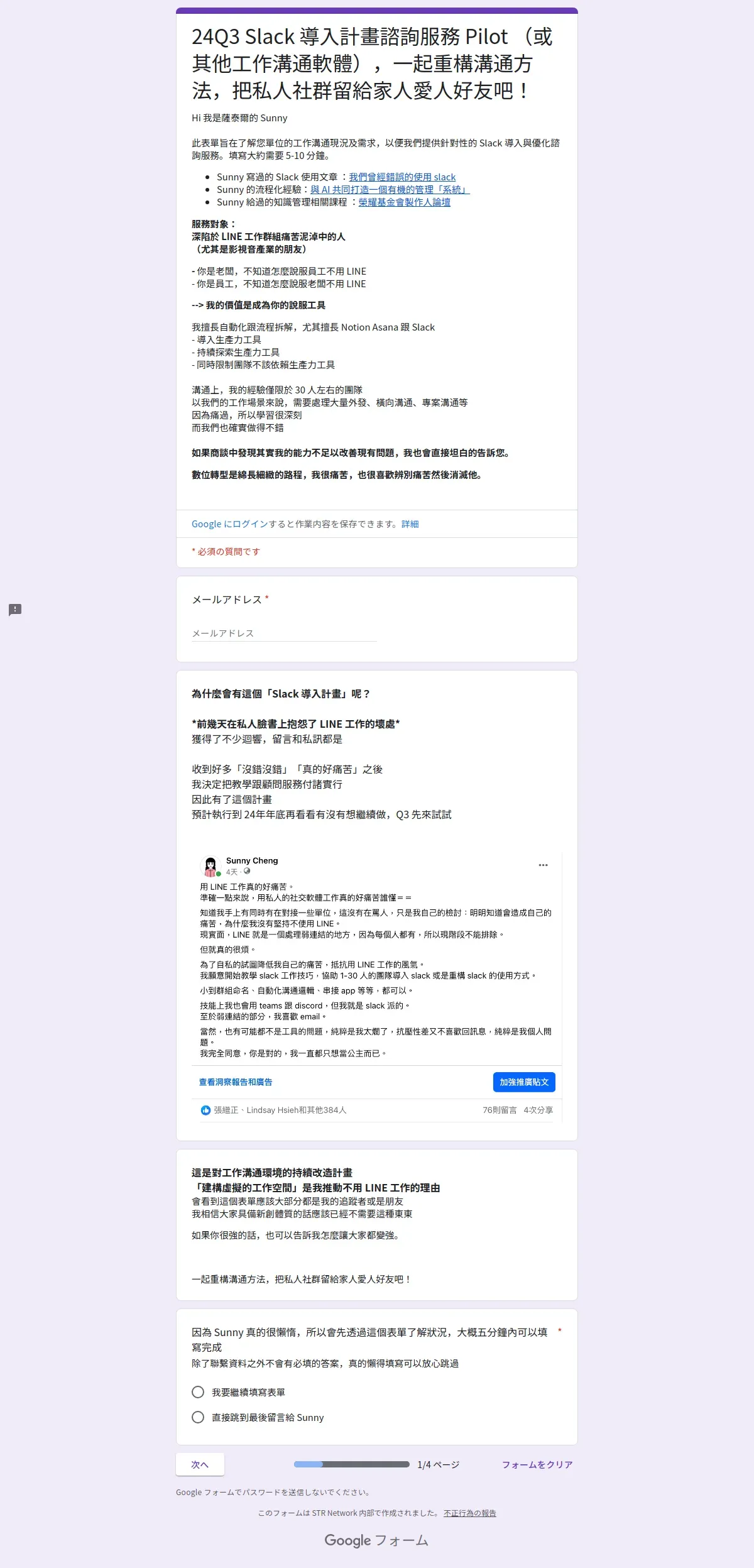The width and height of the screenshot is (754, 1568).
Task: Click the Google にログイン link
Action: pos(230,524)
